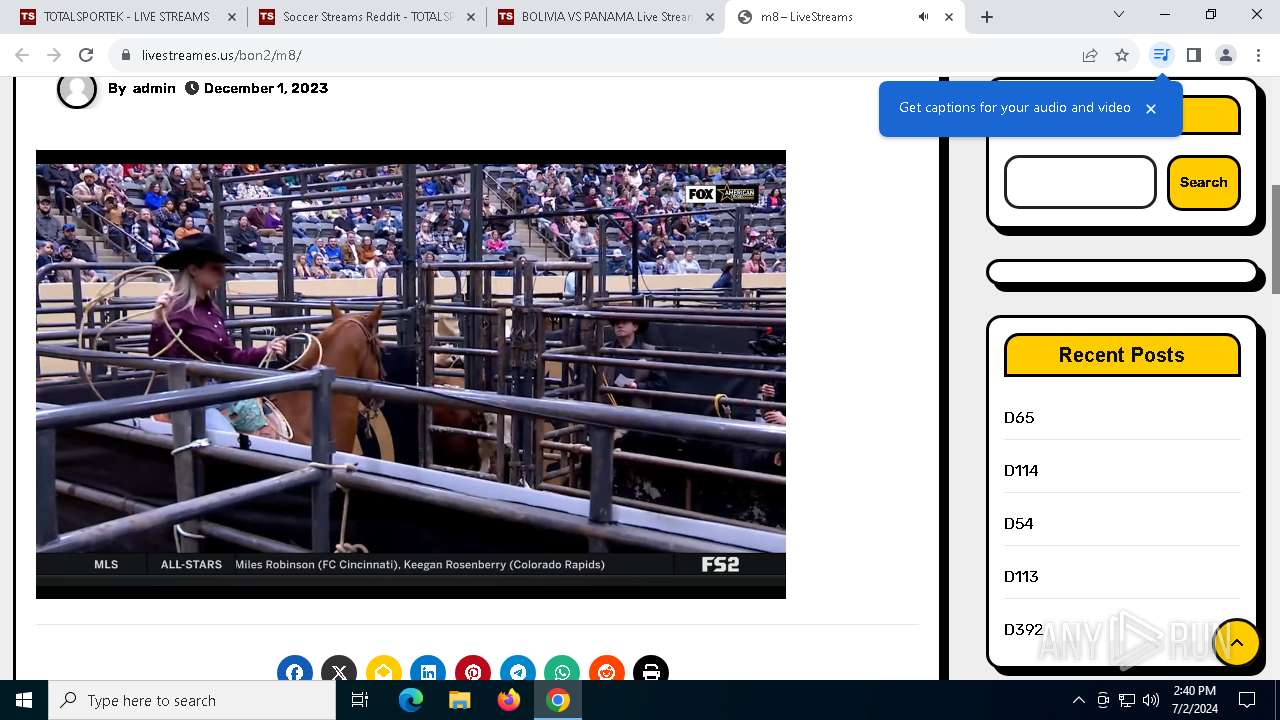The height and width of the screenshot is (720, 1280).
Task: Bookmark this tab with the star icon
Action: (x=1122, y=55)
